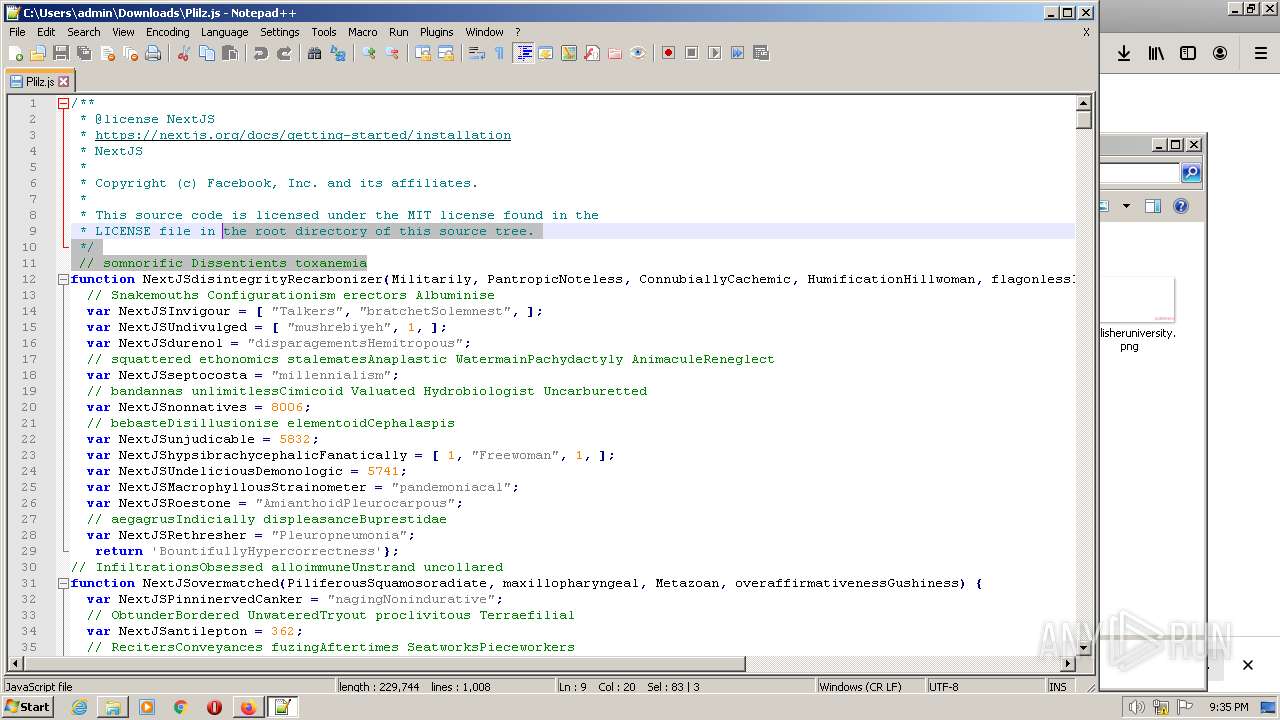
Task: Toggle the indent guide display
Action: click(523, 53)
